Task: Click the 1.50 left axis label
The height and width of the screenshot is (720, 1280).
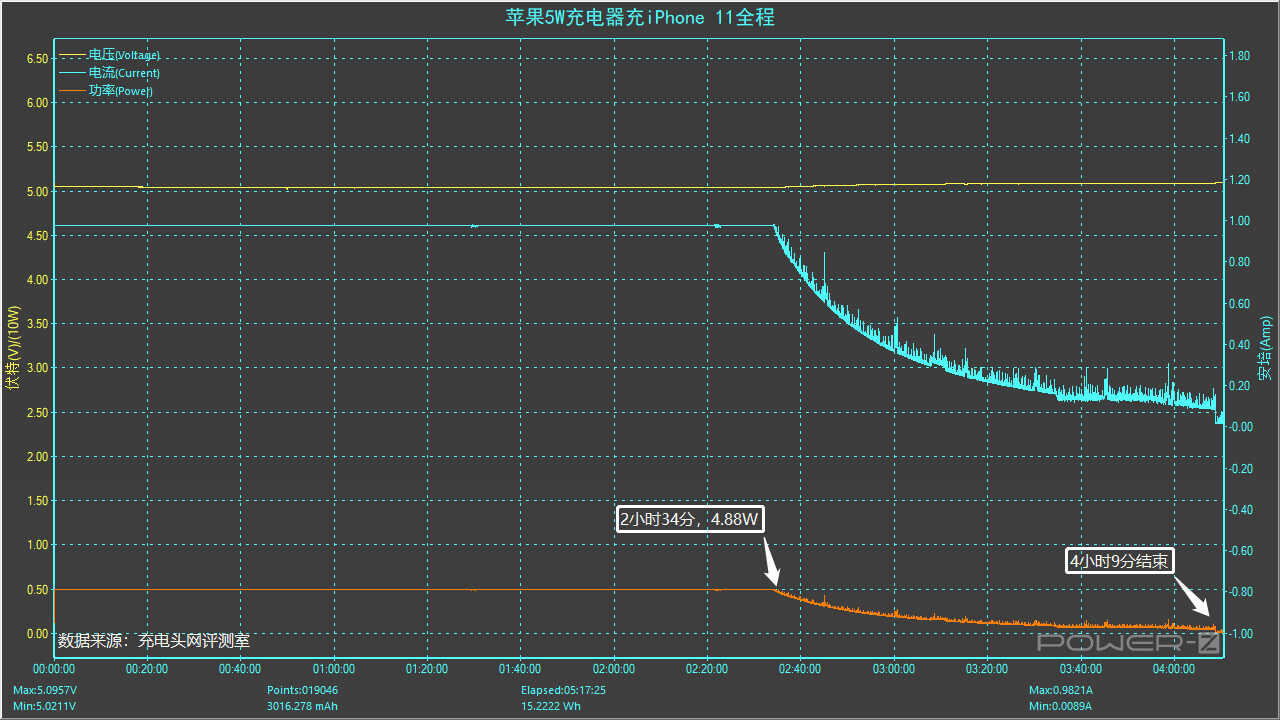Action: 36,501
